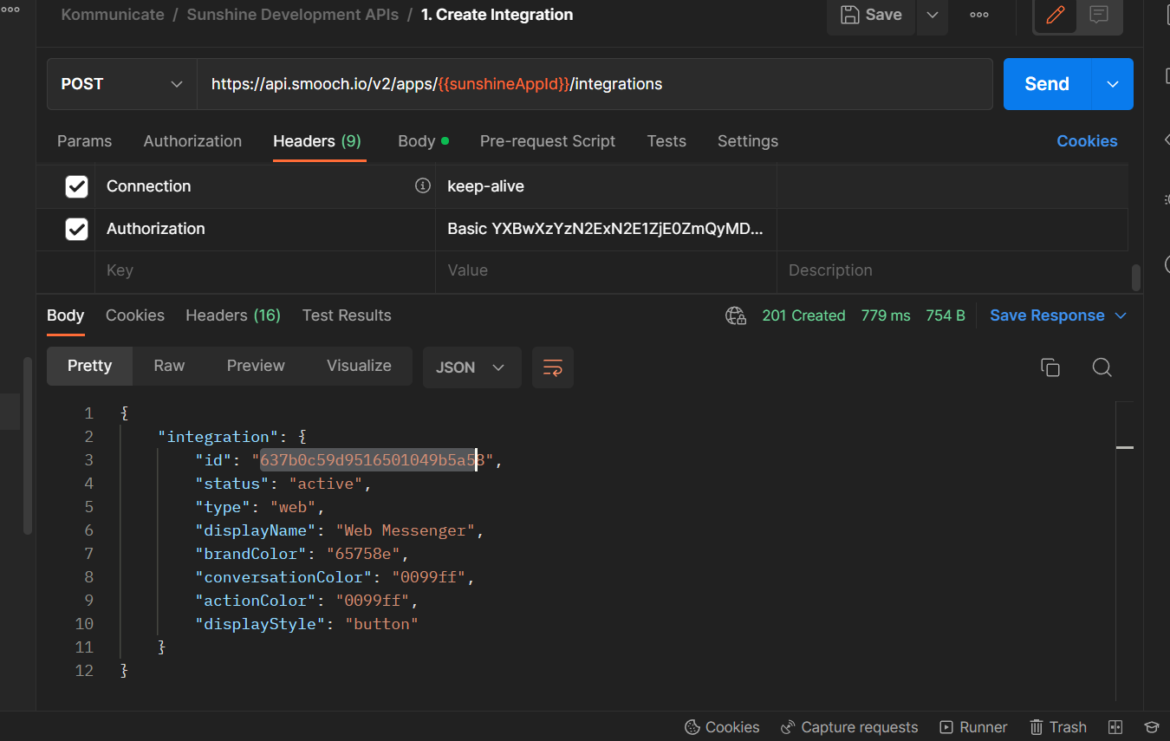The width and height of the screenshot is (1170, 741).
Task: Open Trash from the status bar
Action: pos(1058,727)
